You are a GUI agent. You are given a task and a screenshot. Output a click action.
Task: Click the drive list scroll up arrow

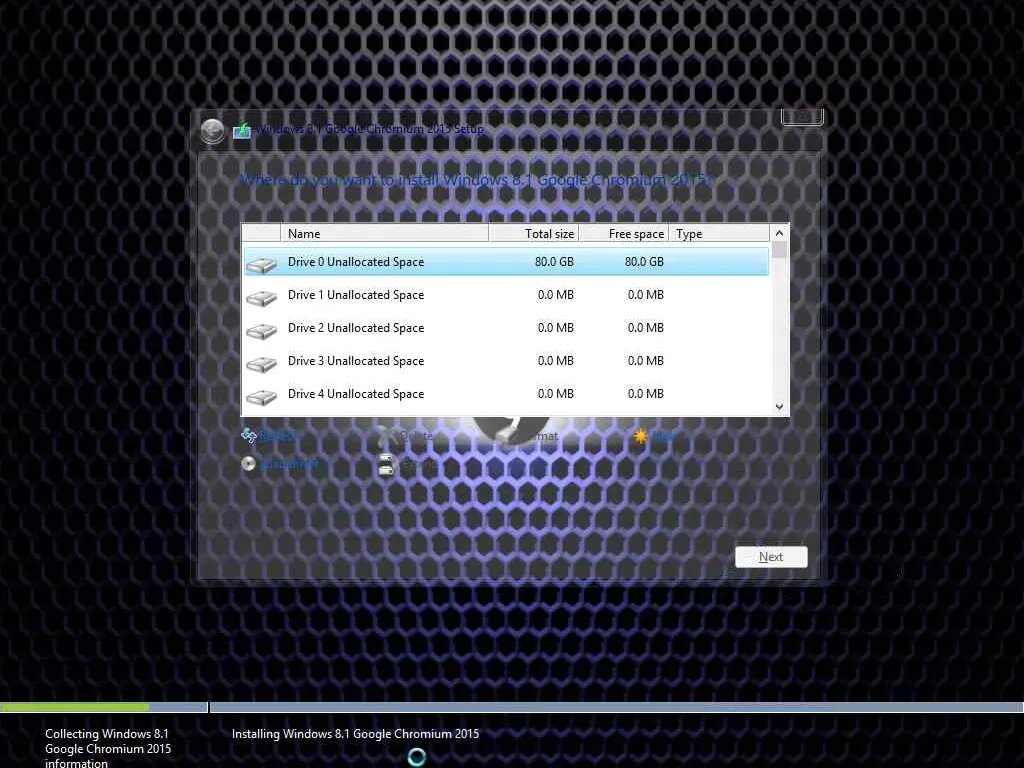(779, 233)
